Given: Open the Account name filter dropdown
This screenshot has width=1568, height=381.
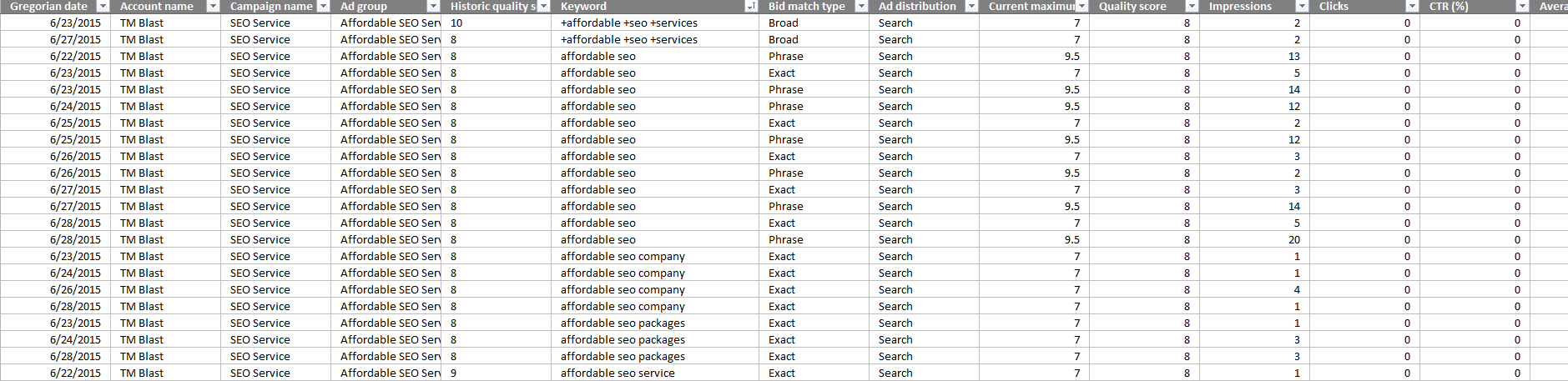Looking at the screenshot, I should click(x=213, y=6).
